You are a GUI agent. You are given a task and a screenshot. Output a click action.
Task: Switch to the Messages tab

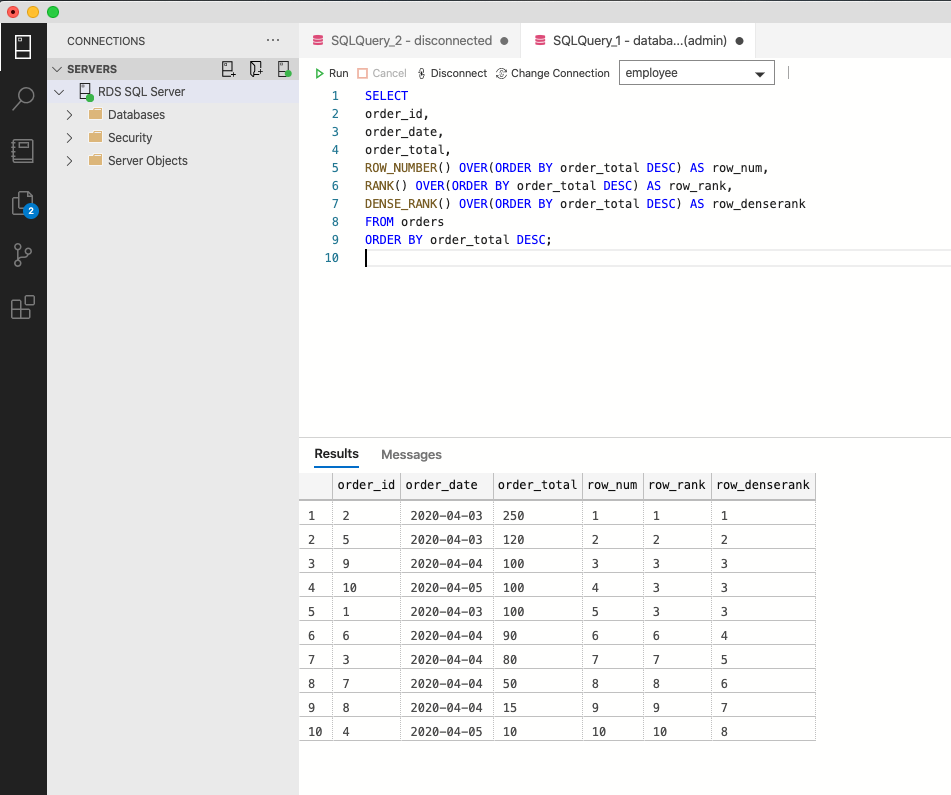pos(411,455)
